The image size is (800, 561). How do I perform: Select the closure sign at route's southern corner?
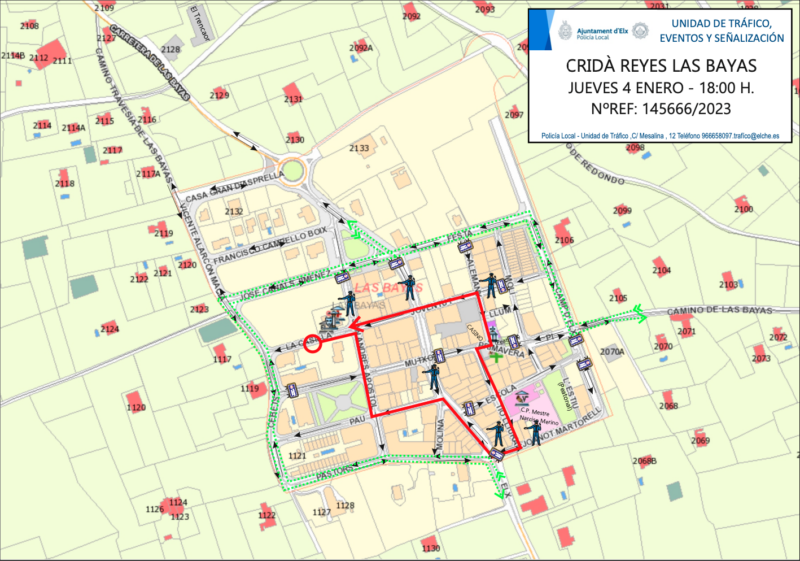pos(497,455)
